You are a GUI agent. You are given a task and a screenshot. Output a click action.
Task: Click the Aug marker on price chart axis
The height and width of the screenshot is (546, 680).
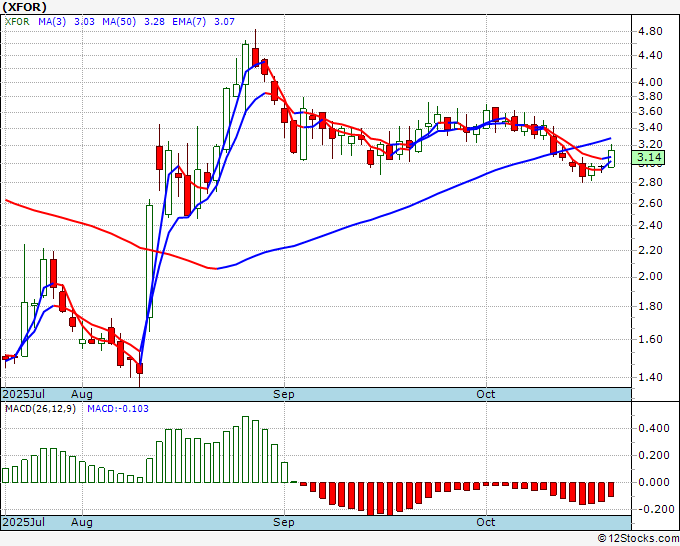83,395
